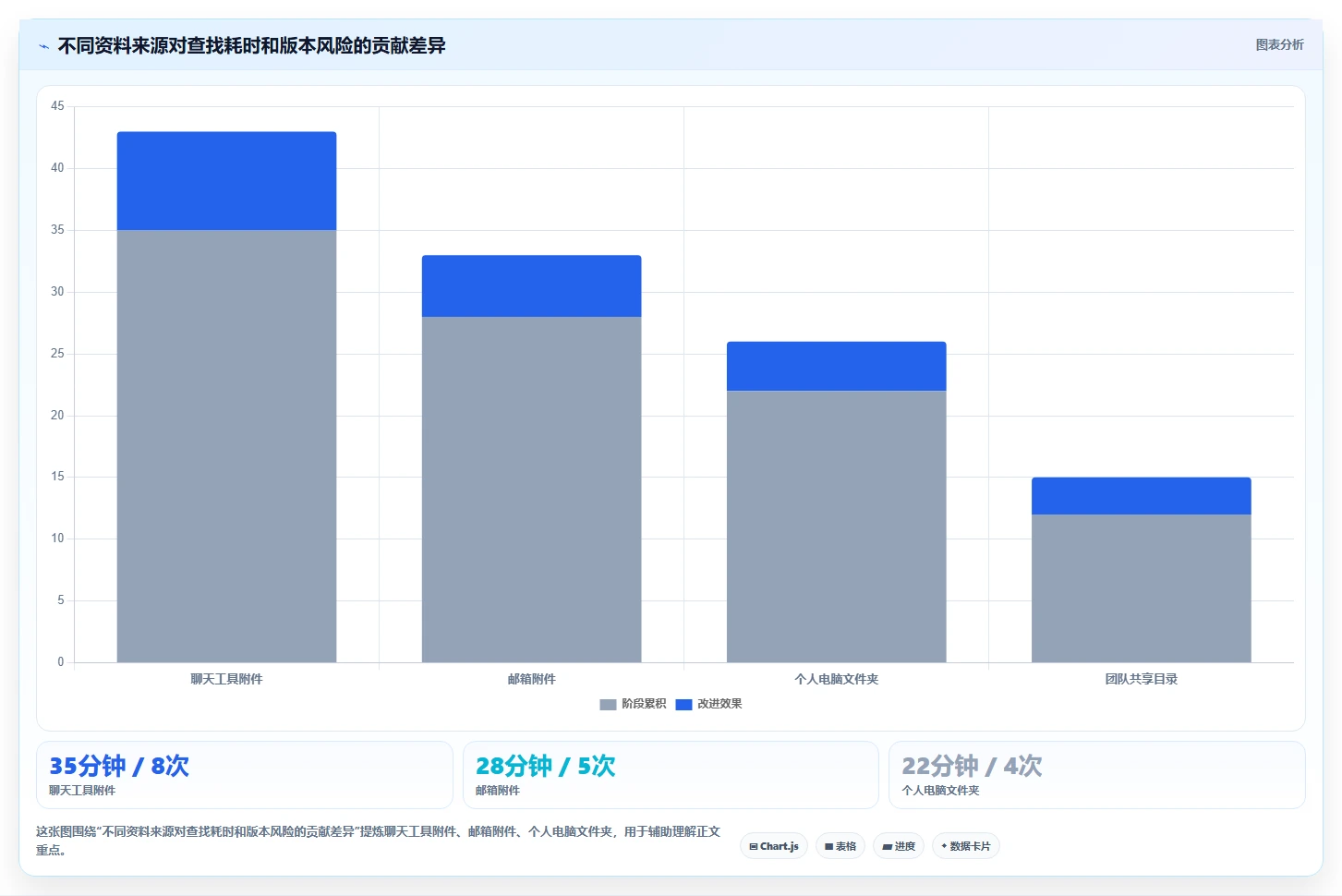Viewport: 1342px width, 896px height.
Task: Click the 邮箱附件 x-axis label
Action: click(x=531, y=679)
